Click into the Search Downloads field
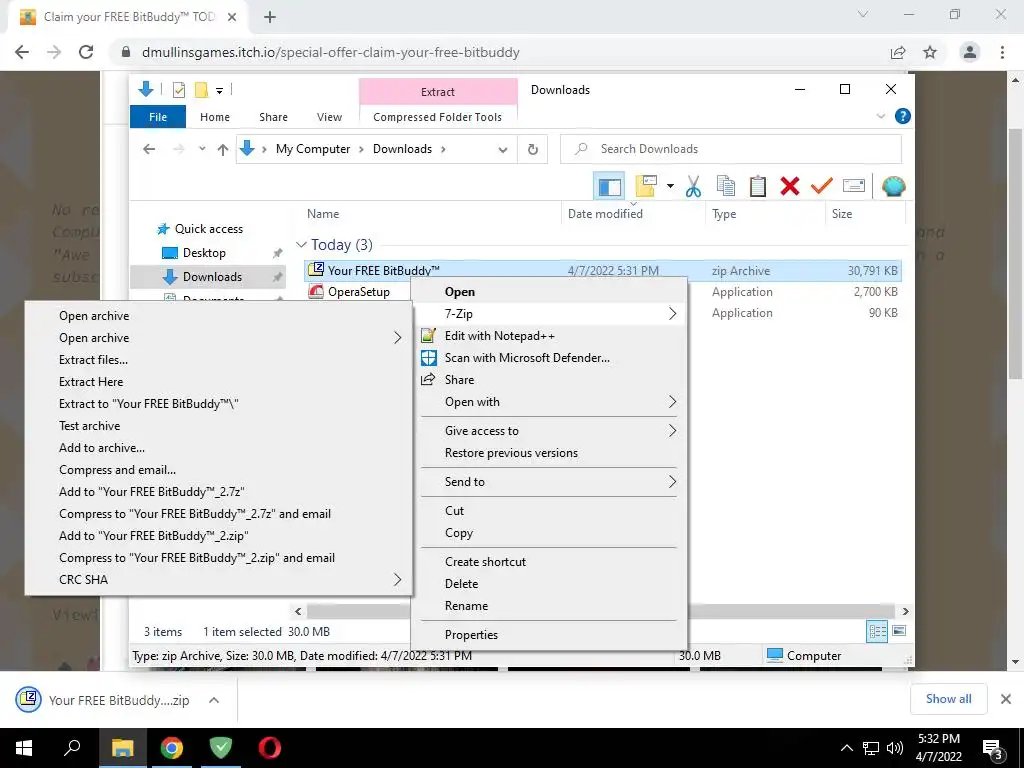 click(x=731, y=149)
